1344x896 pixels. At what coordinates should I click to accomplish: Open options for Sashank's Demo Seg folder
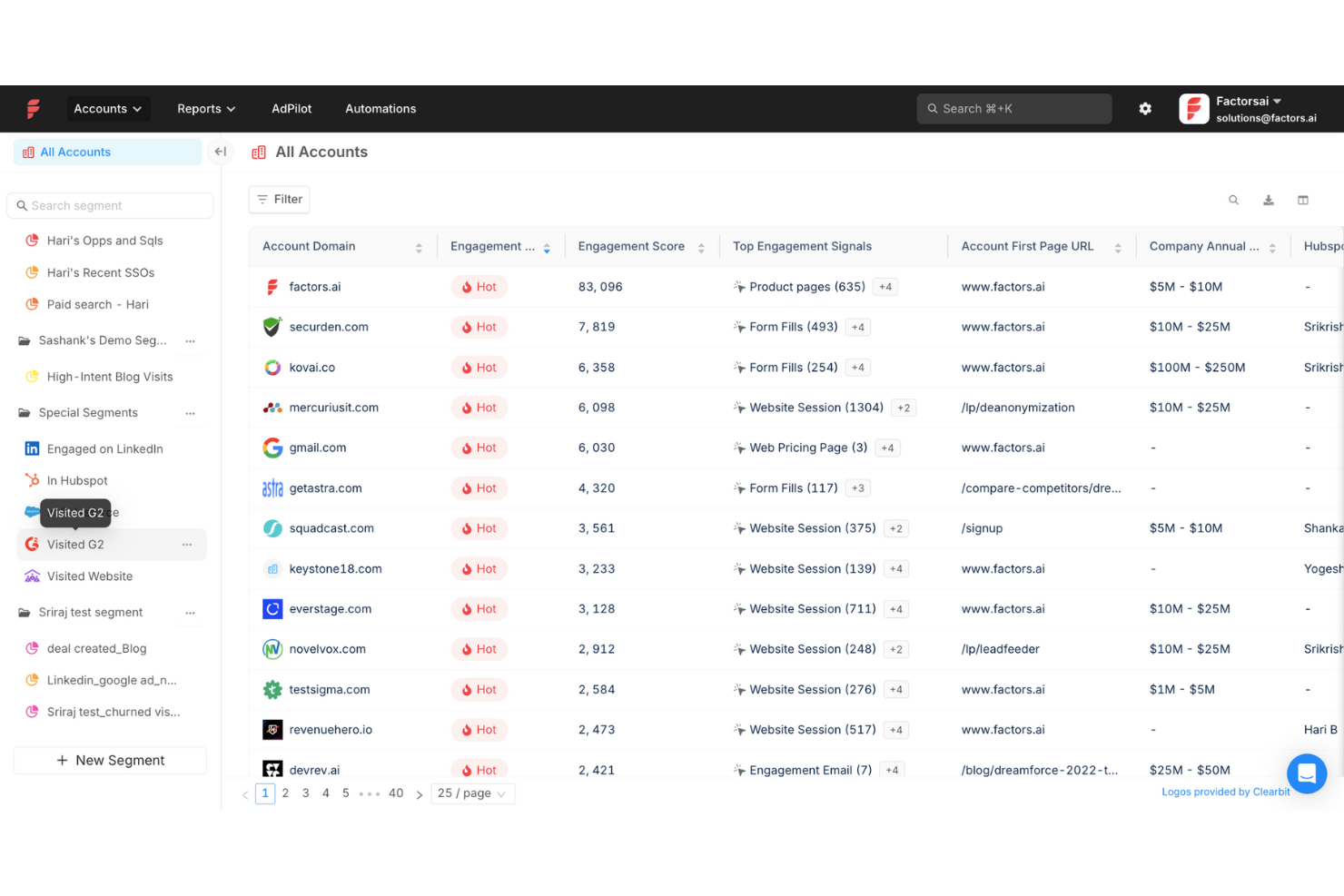point(190,341)
